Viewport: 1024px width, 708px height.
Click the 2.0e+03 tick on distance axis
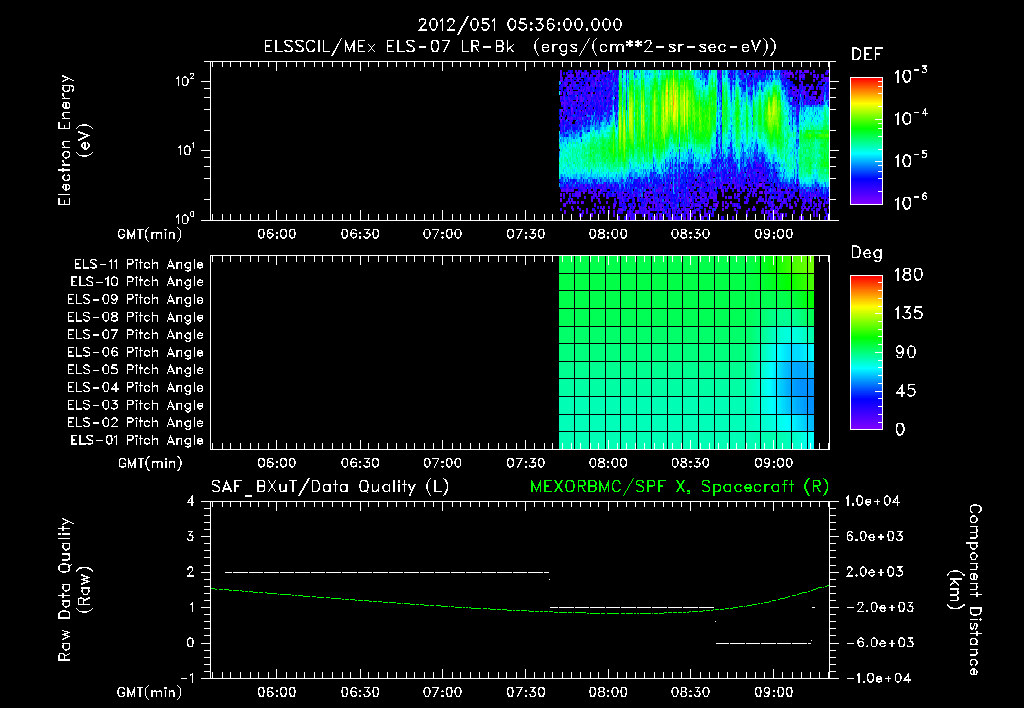pos(875,571)
